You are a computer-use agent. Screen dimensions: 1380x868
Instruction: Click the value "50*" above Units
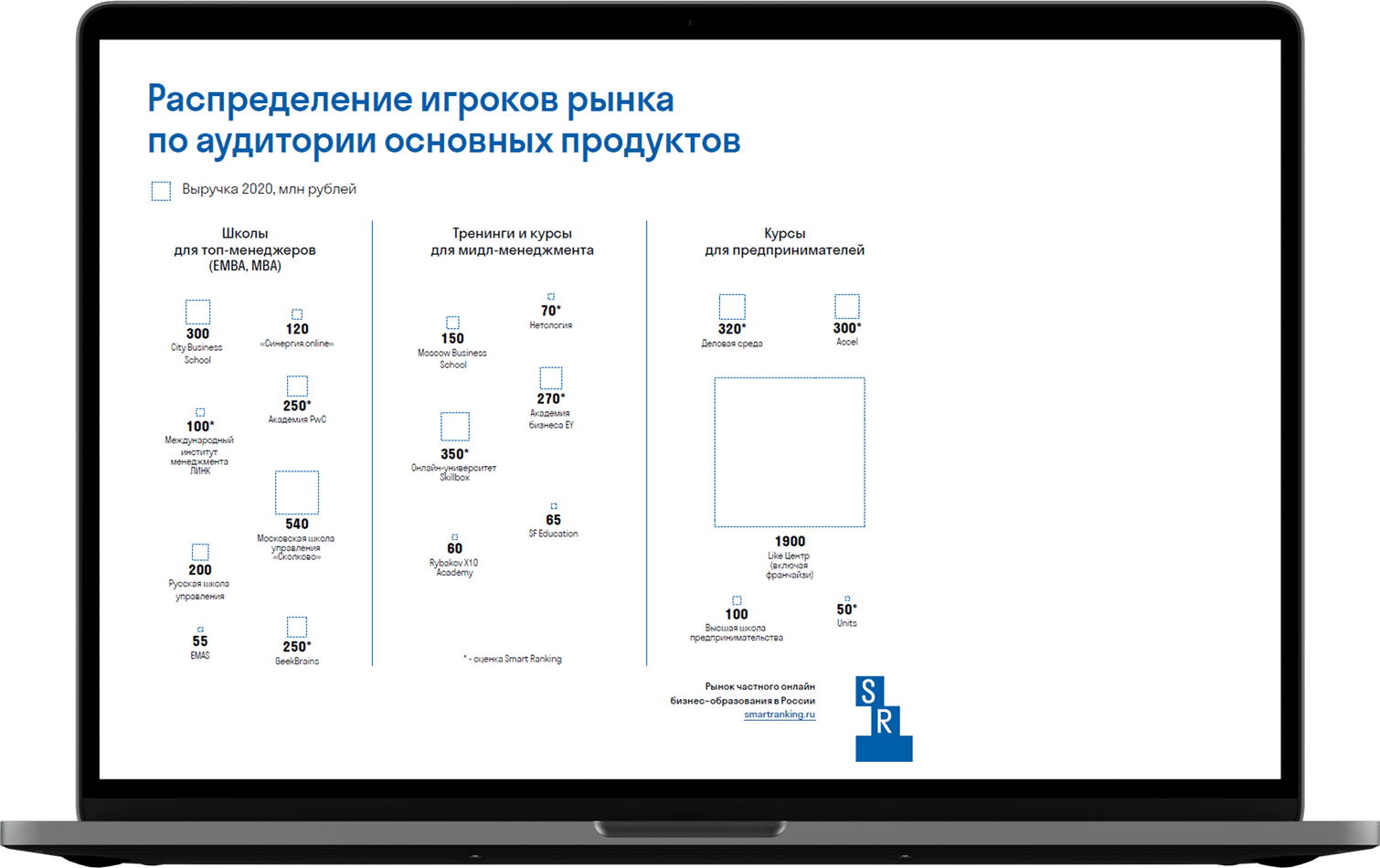(847, 609)
